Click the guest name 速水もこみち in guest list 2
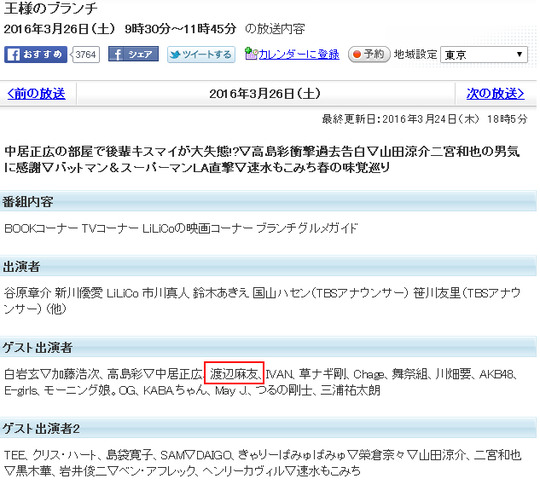The height and width of the screenshot is (496, 540). coord(328,471)
